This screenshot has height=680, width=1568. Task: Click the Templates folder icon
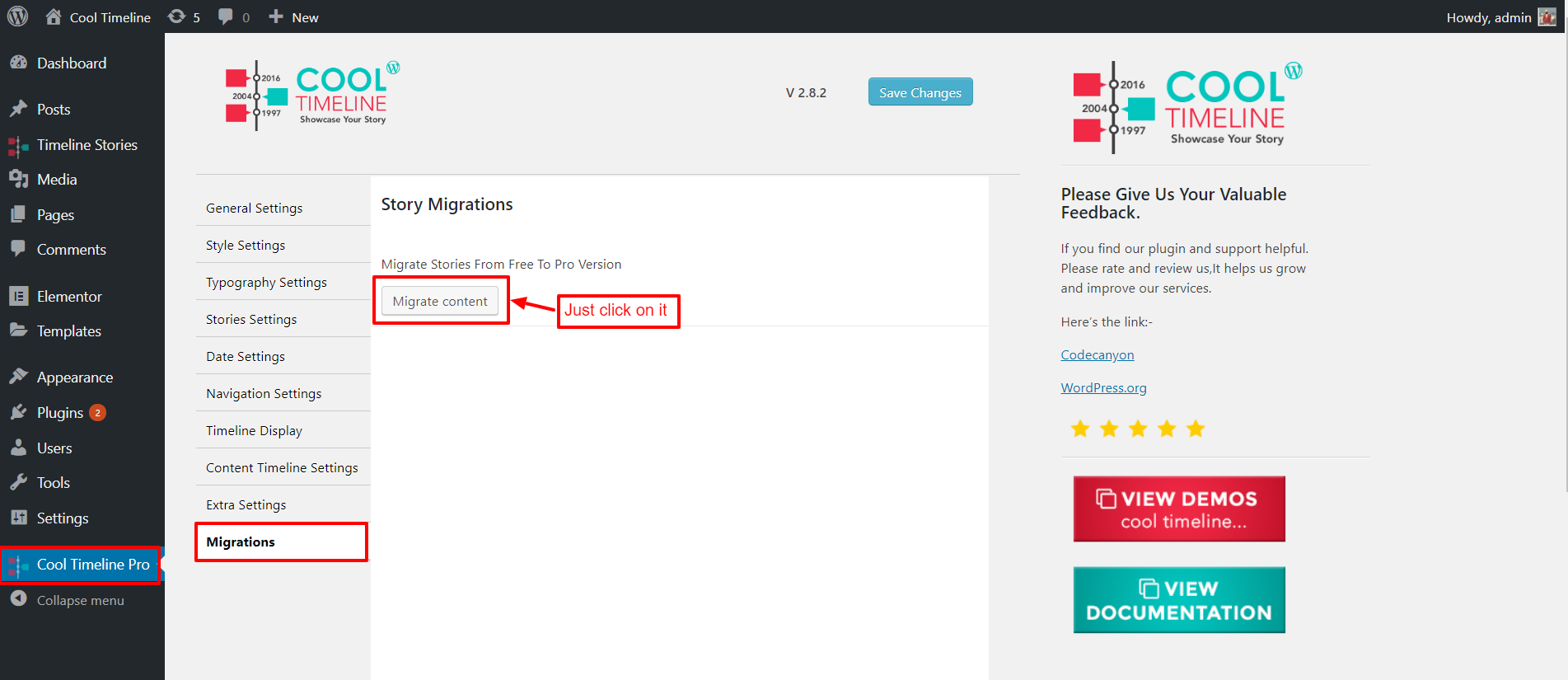click(x=18, y=331)
